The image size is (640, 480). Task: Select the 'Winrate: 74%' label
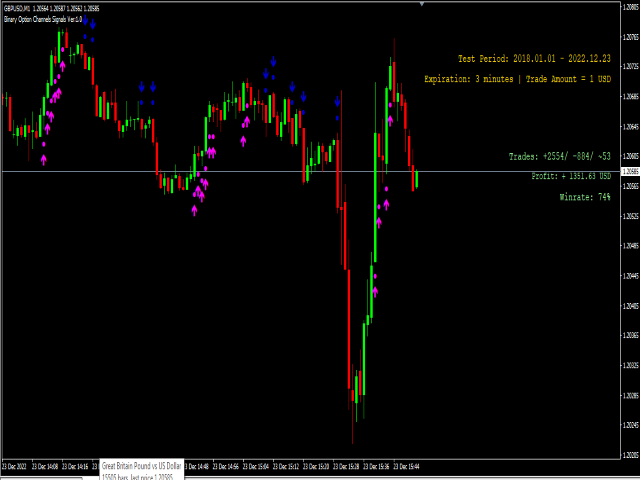click(x=585, y=198)
